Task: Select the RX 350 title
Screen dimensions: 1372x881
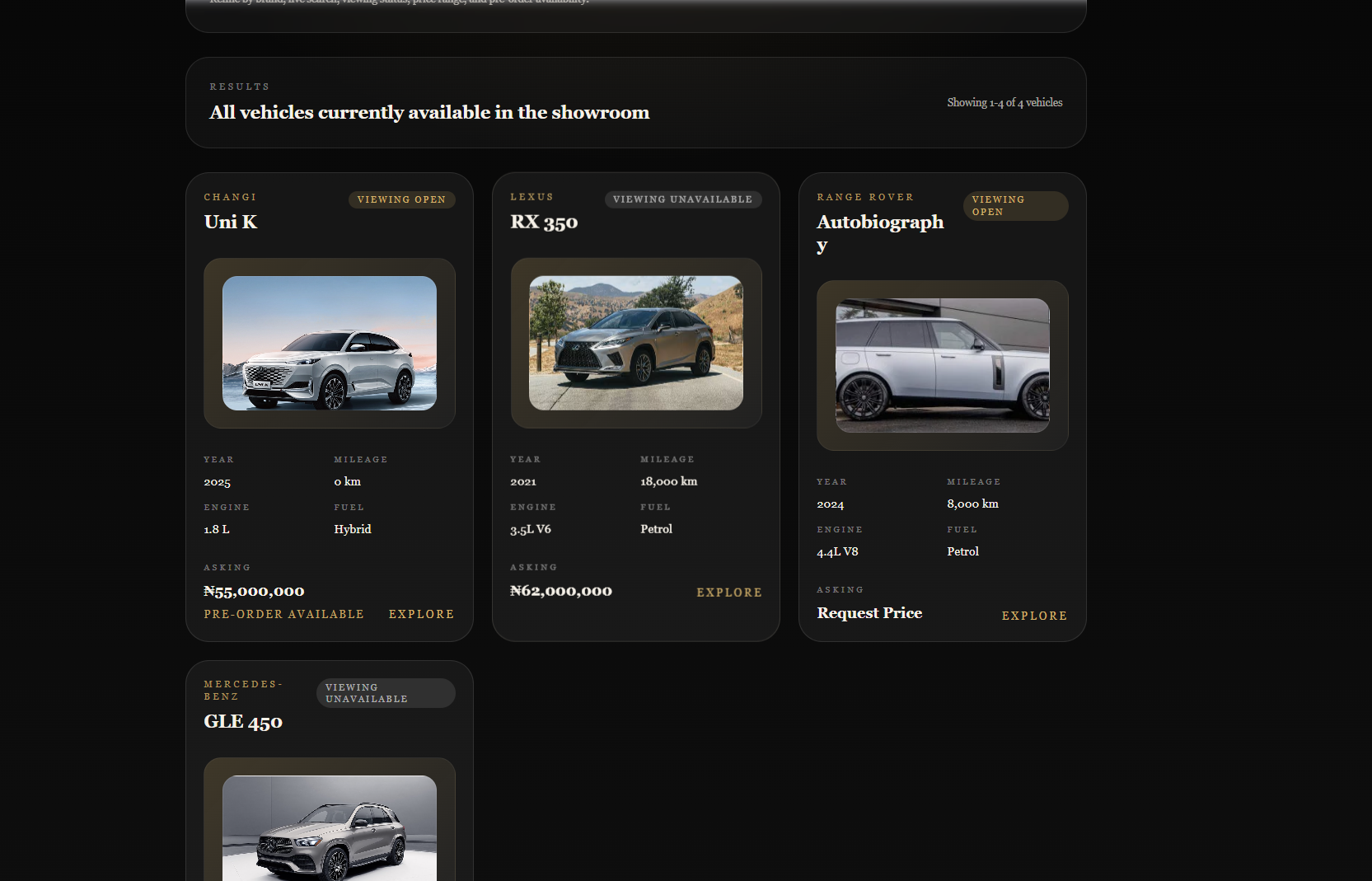Action: coord(544,222)
